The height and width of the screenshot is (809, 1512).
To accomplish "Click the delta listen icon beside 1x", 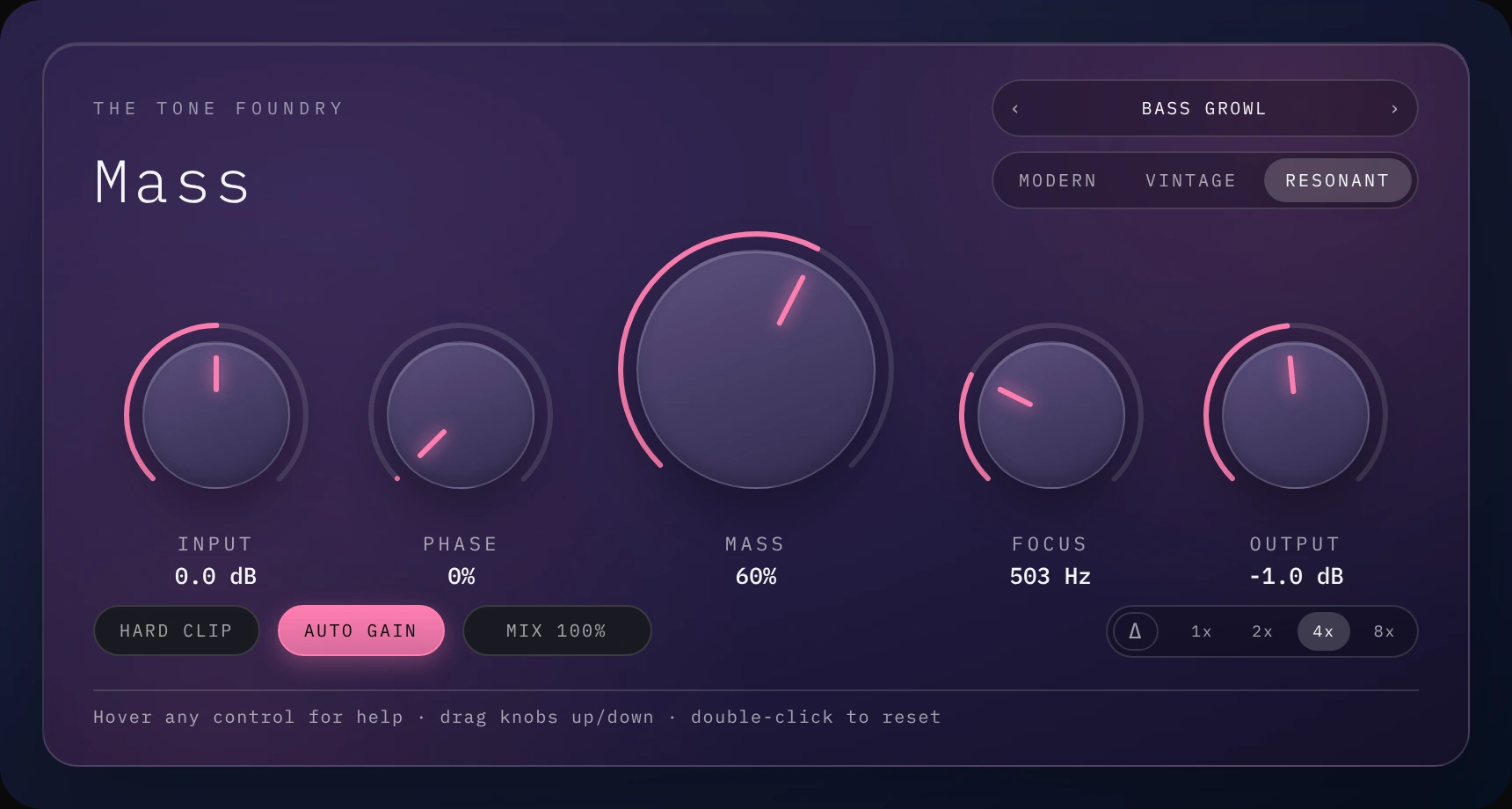I will (x=1136, y=631).
